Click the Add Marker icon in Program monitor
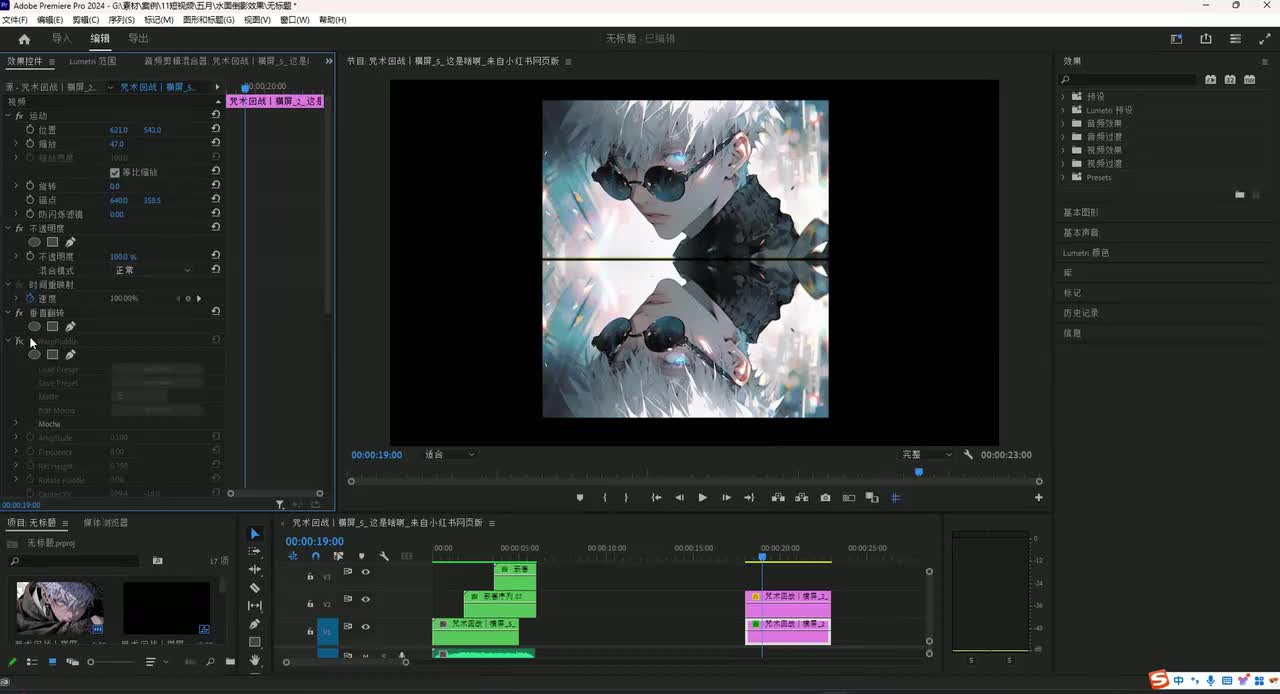Screen dimensions: 1280x694 coord(580,498)
